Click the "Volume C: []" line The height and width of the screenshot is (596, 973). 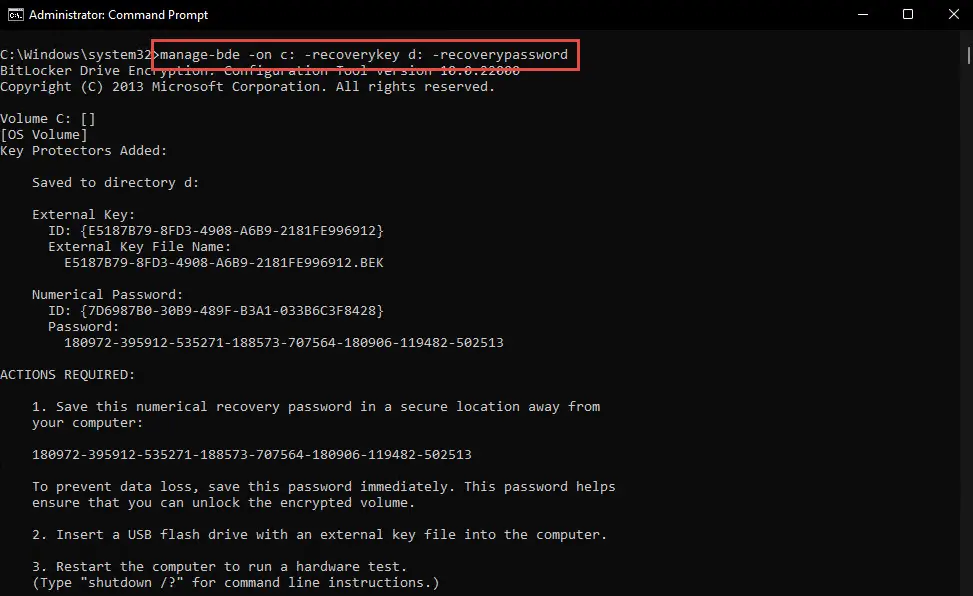(x=48, y=119)
